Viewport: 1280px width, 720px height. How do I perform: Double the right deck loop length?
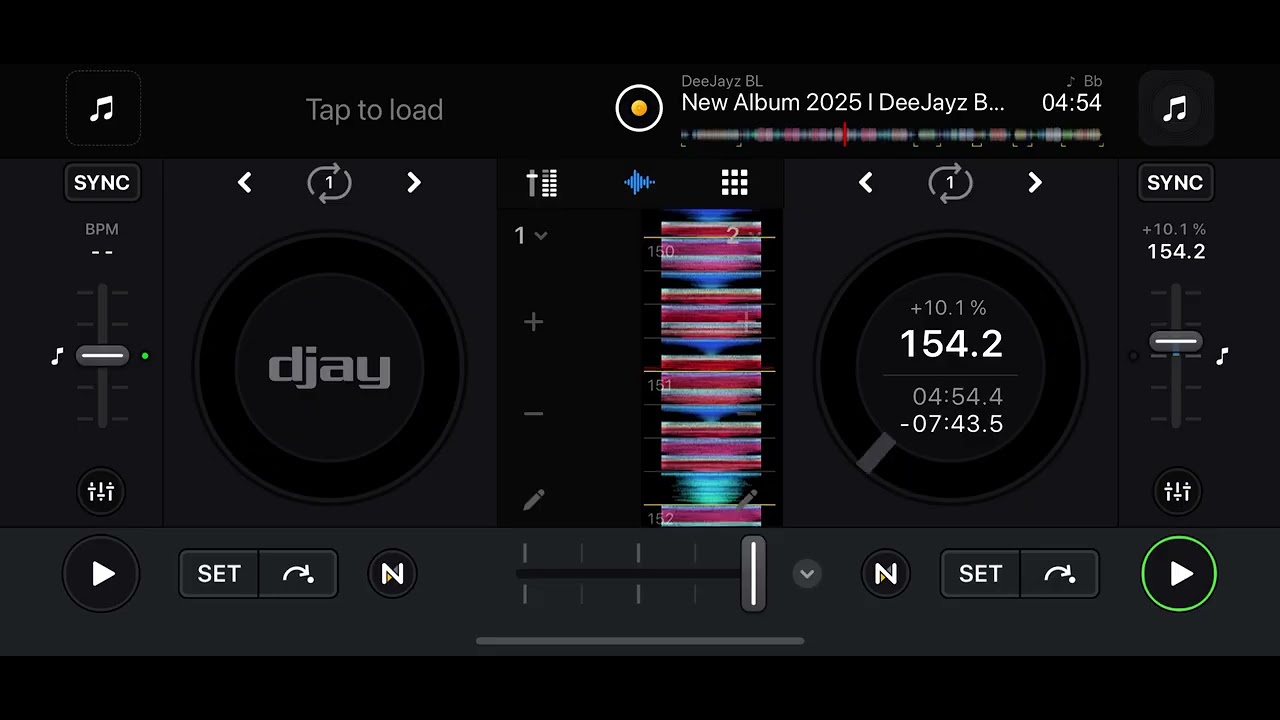click(1035, 183)
